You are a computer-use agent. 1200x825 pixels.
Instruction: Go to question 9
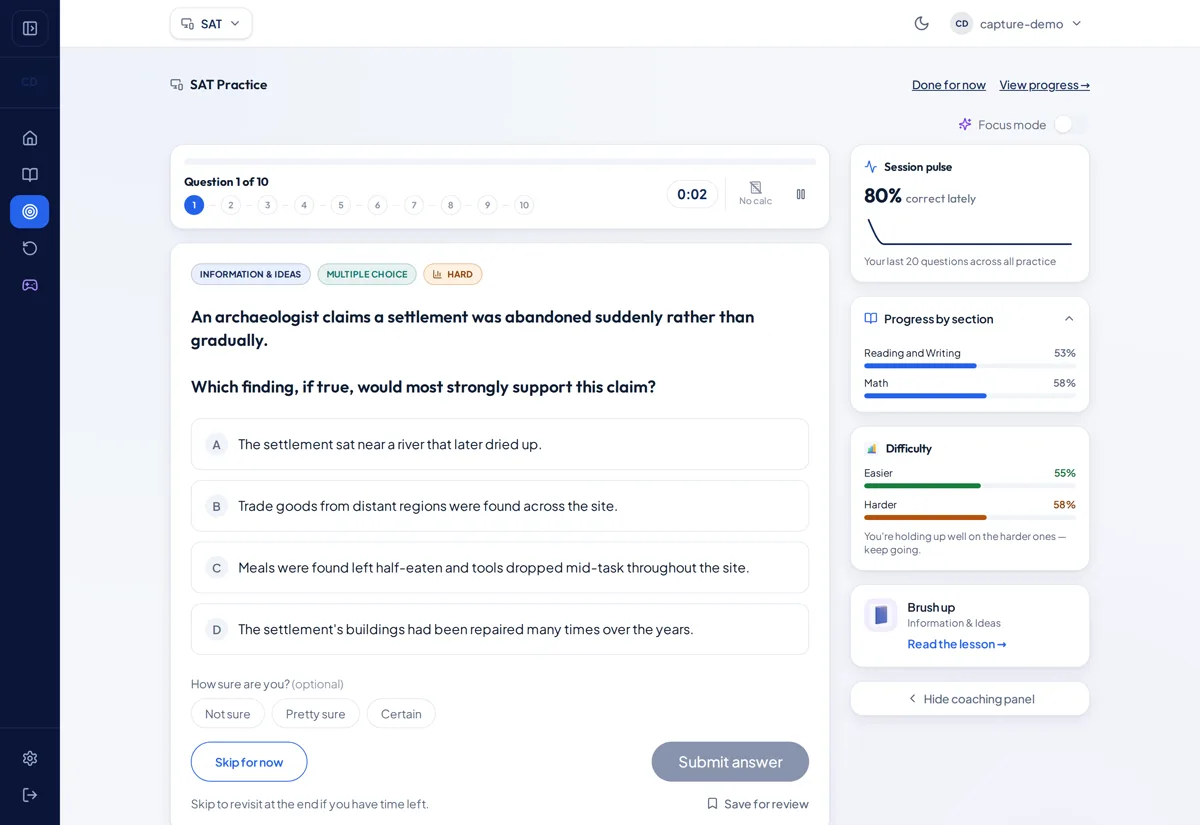pyautogui.click(x=487, y=205)
